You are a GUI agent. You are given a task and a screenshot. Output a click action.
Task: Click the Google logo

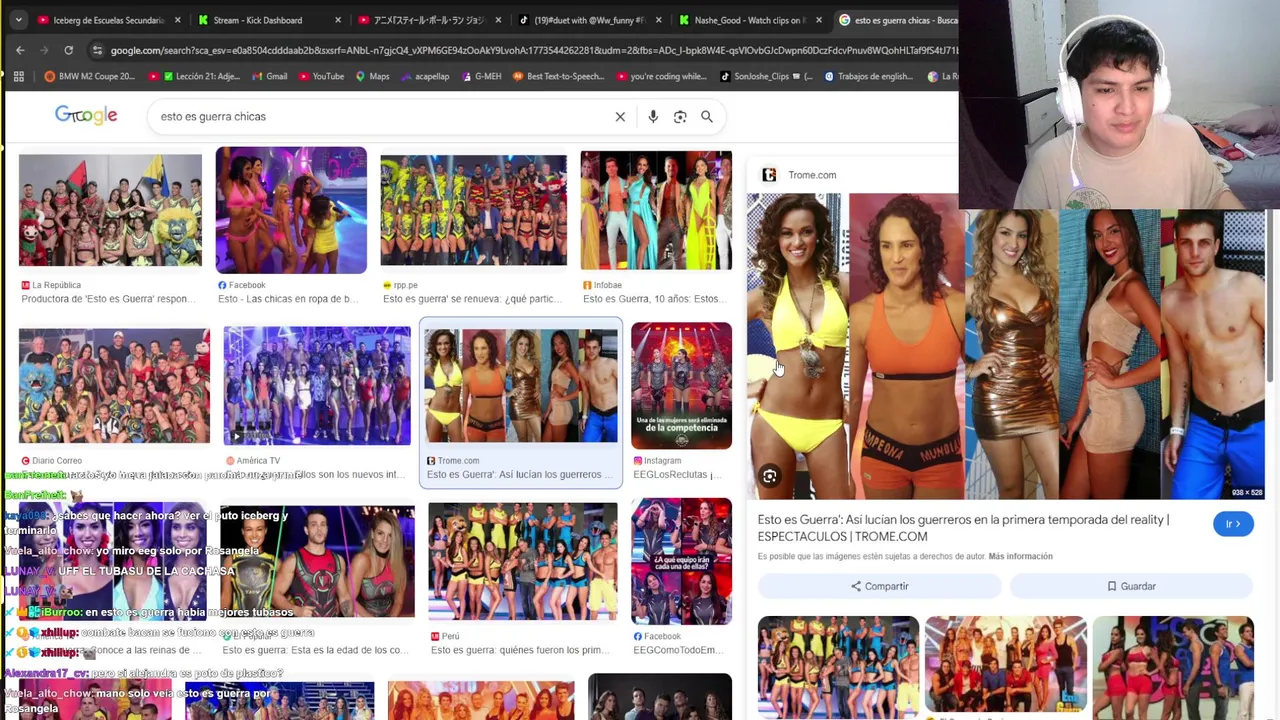click(x=86, y=116)
